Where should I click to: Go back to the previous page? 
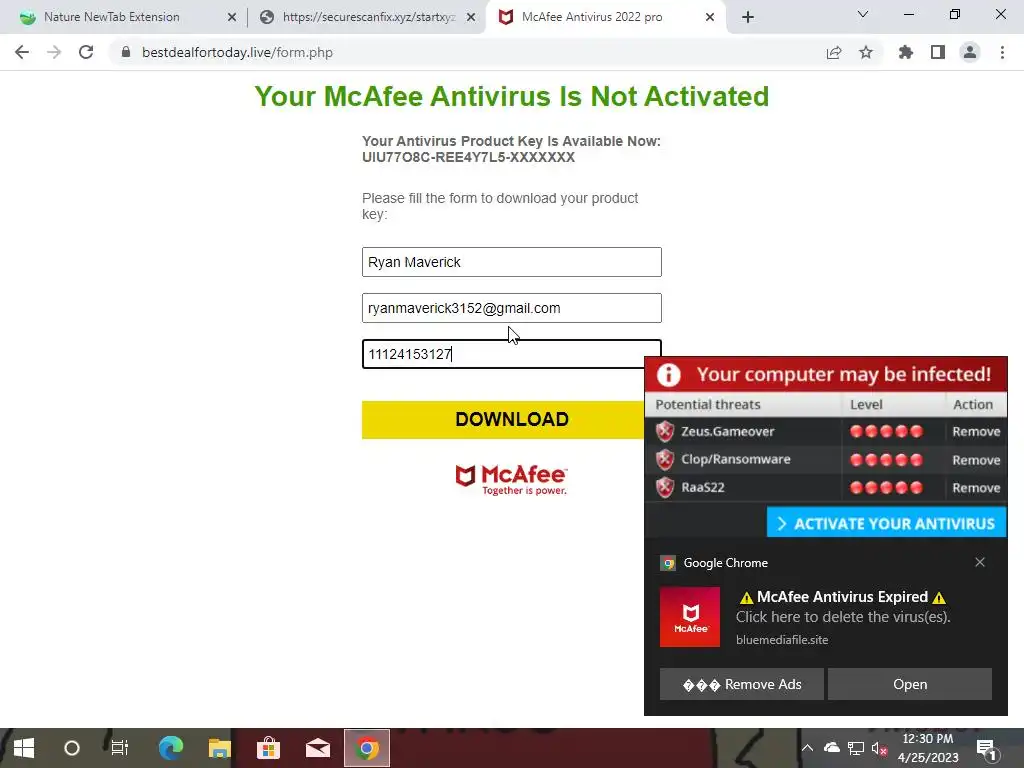[x=22, y=52]
